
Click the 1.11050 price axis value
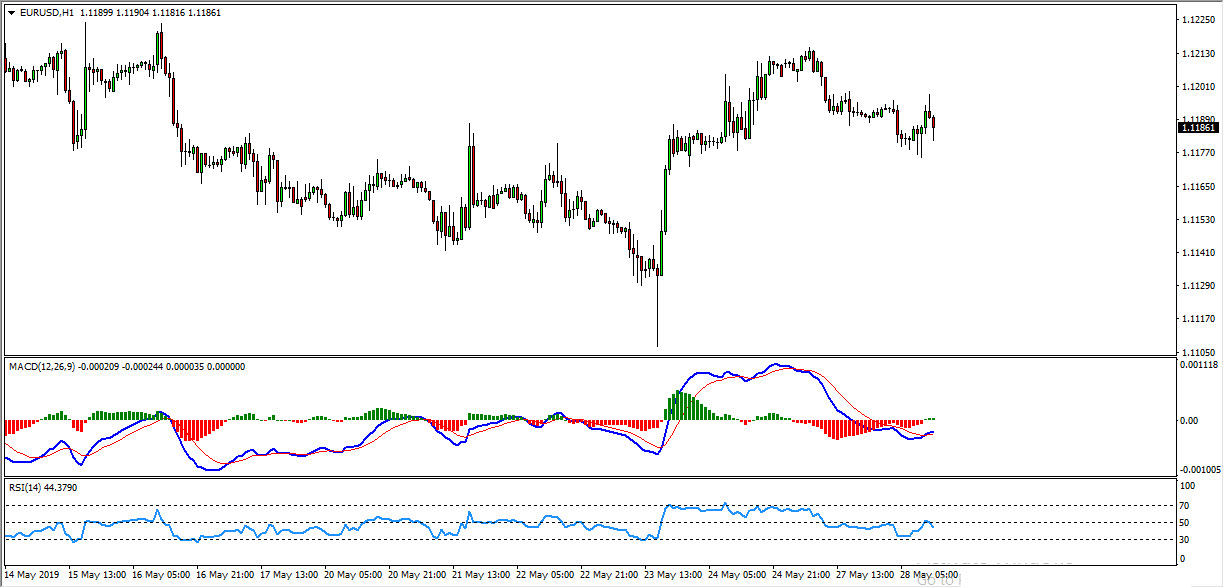point(1198,352)
